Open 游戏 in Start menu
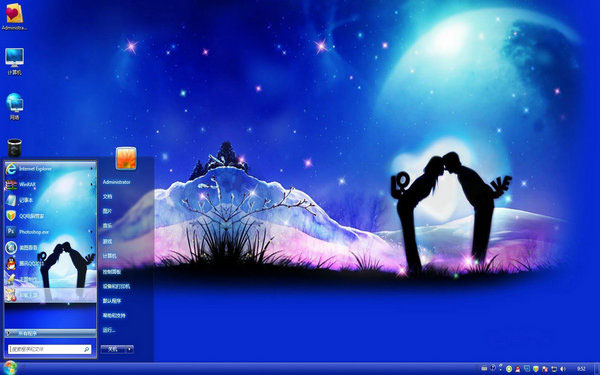The height and width of the screenshot is (375, 600). [107, 241]
